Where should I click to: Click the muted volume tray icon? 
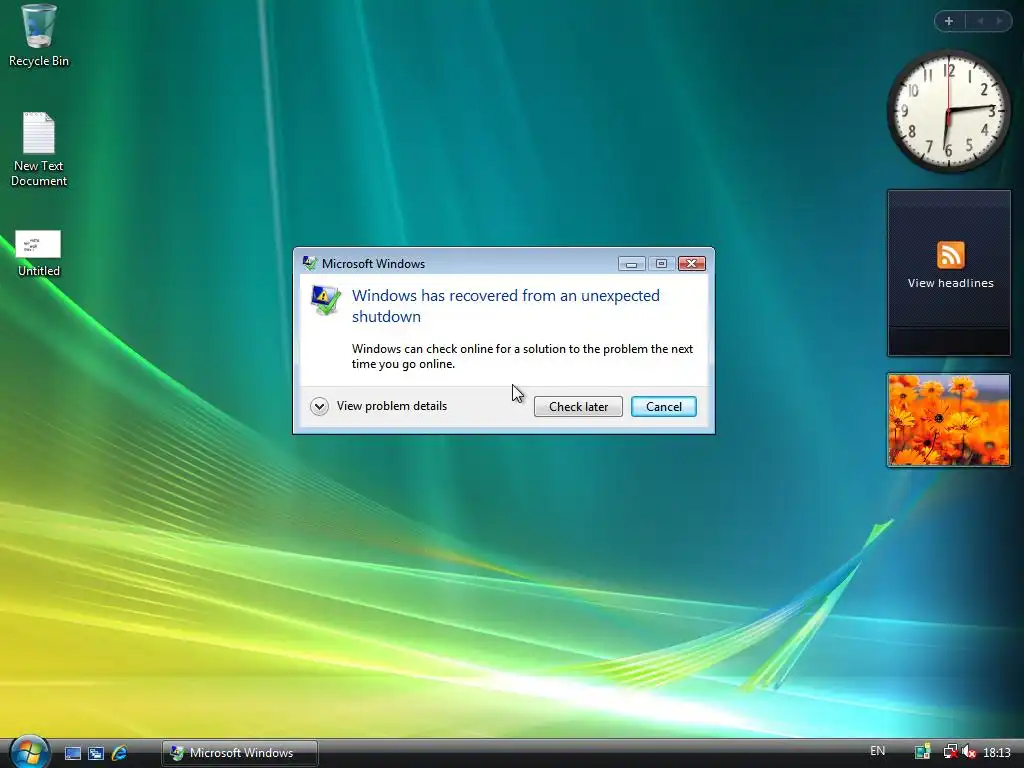[x=968, y=752]
